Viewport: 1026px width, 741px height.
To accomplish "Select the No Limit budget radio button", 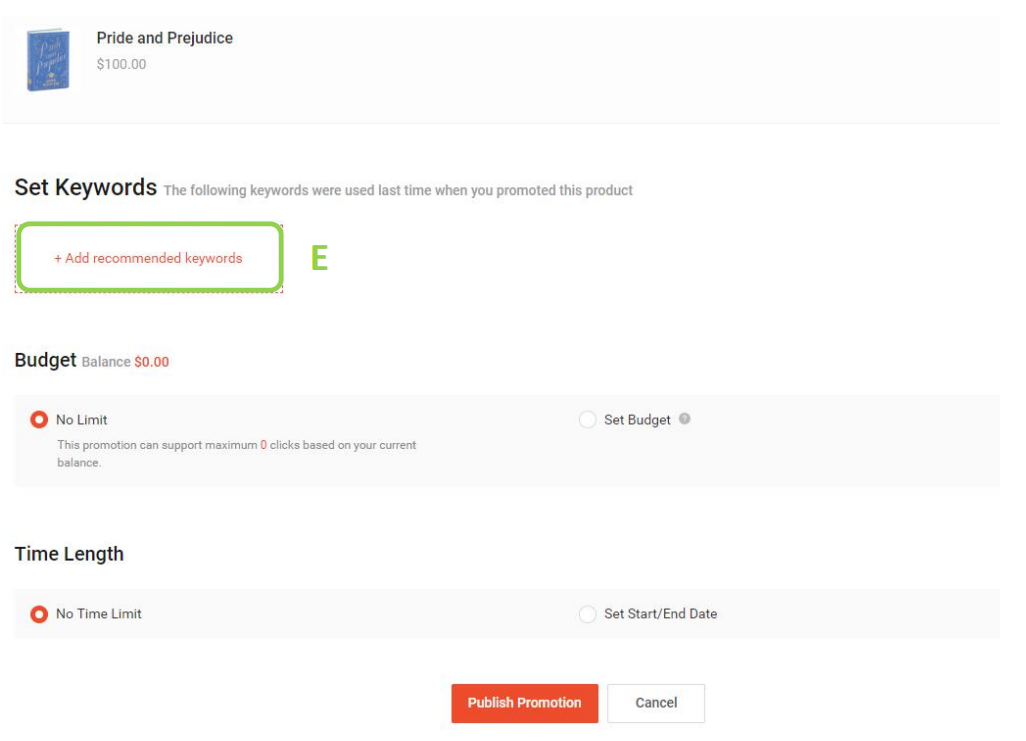I will pyautogui.click(x=39, y=420).
